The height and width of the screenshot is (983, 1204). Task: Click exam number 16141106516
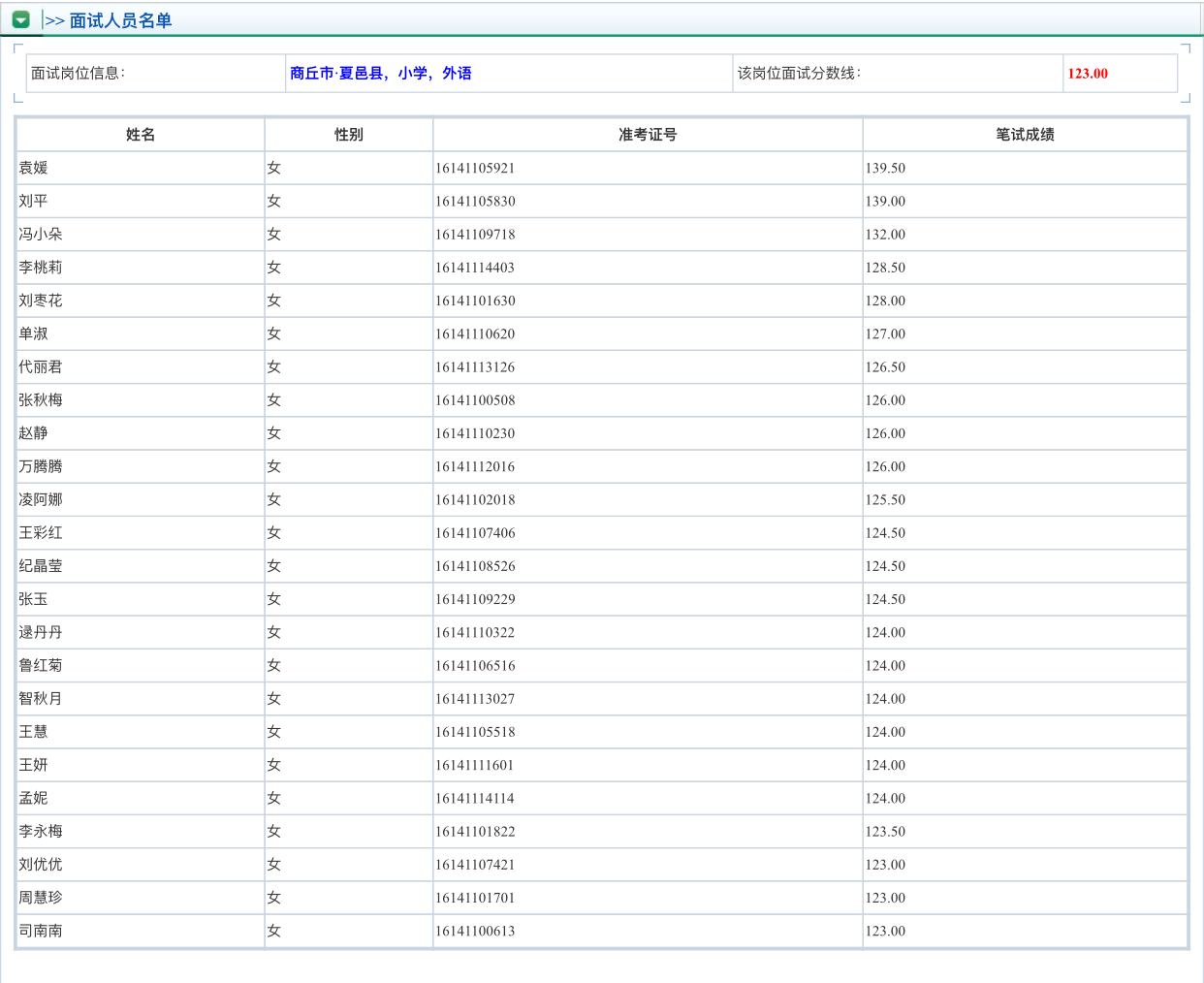point(475,666)
